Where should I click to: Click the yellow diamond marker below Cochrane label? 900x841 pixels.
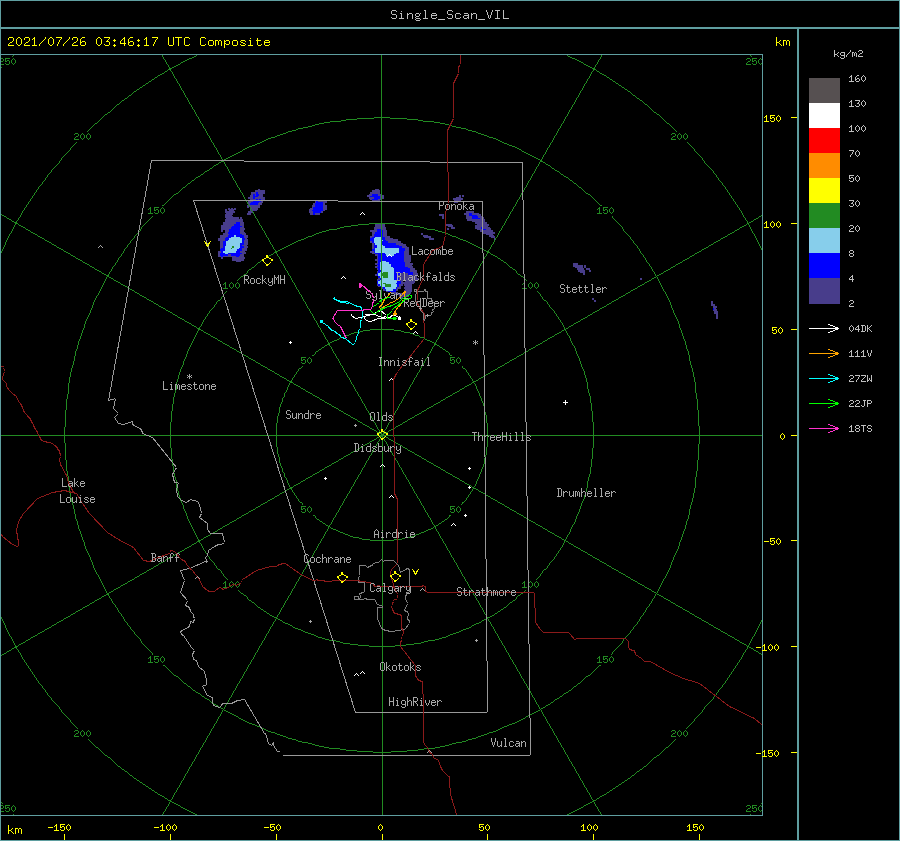point(342,577)
